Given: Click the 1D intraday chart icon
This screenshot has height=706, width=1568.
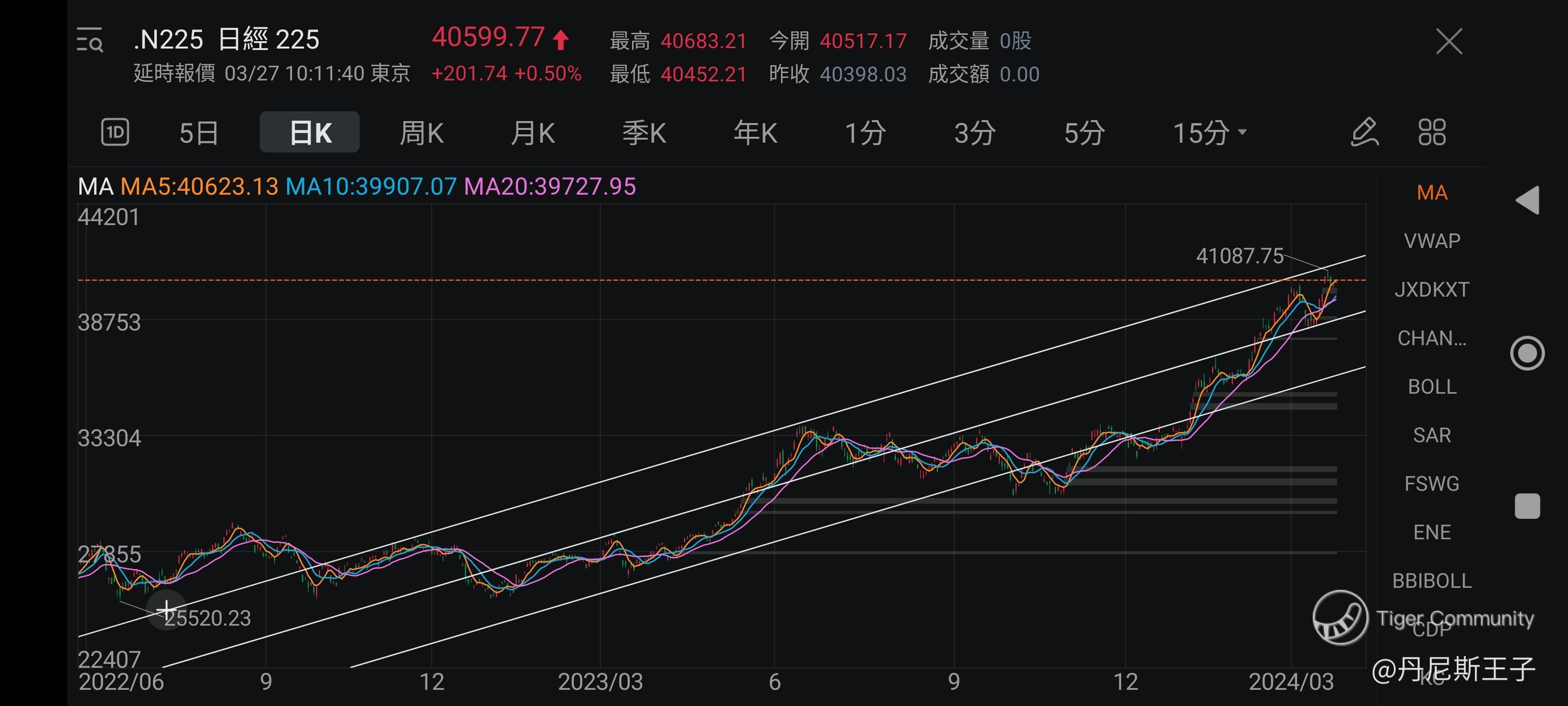Looking at the screenshot, I should 115,132.
